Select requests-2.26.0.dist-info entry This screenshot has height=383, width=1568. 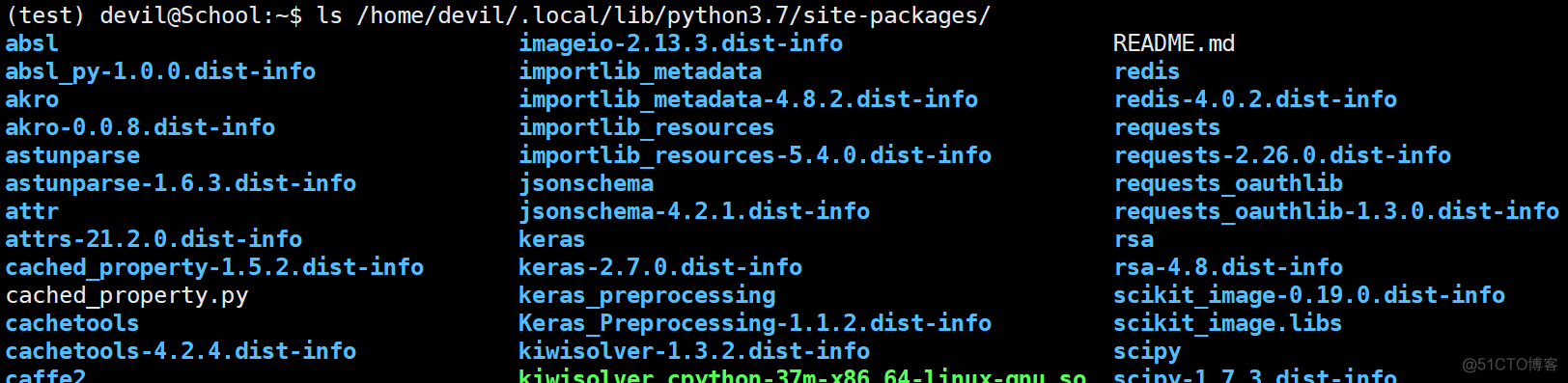(x=1282, y=155)
